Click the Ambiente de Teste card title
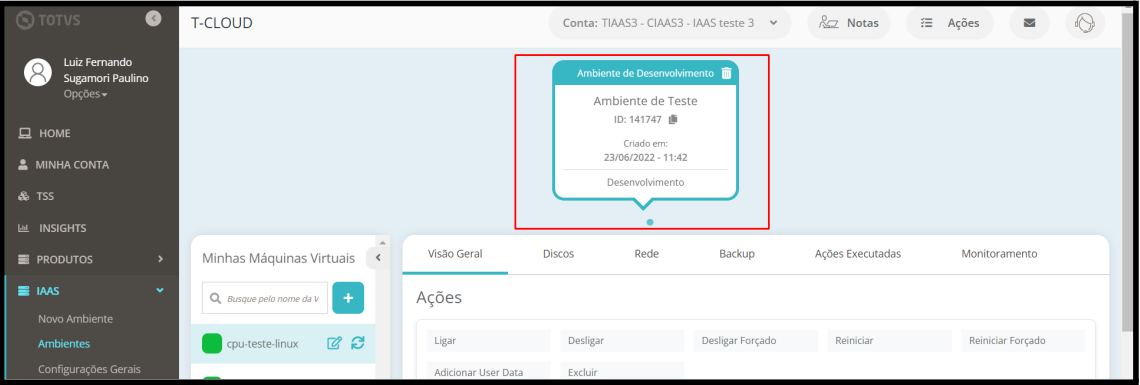Image resolution: width=1140 pixels, height=385 pixels. [646, 101]
